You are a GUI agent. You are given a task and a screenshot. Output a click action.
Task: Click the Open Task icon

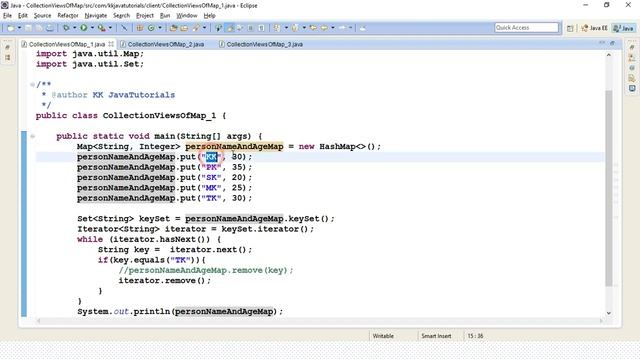click(x=184, y=28)
